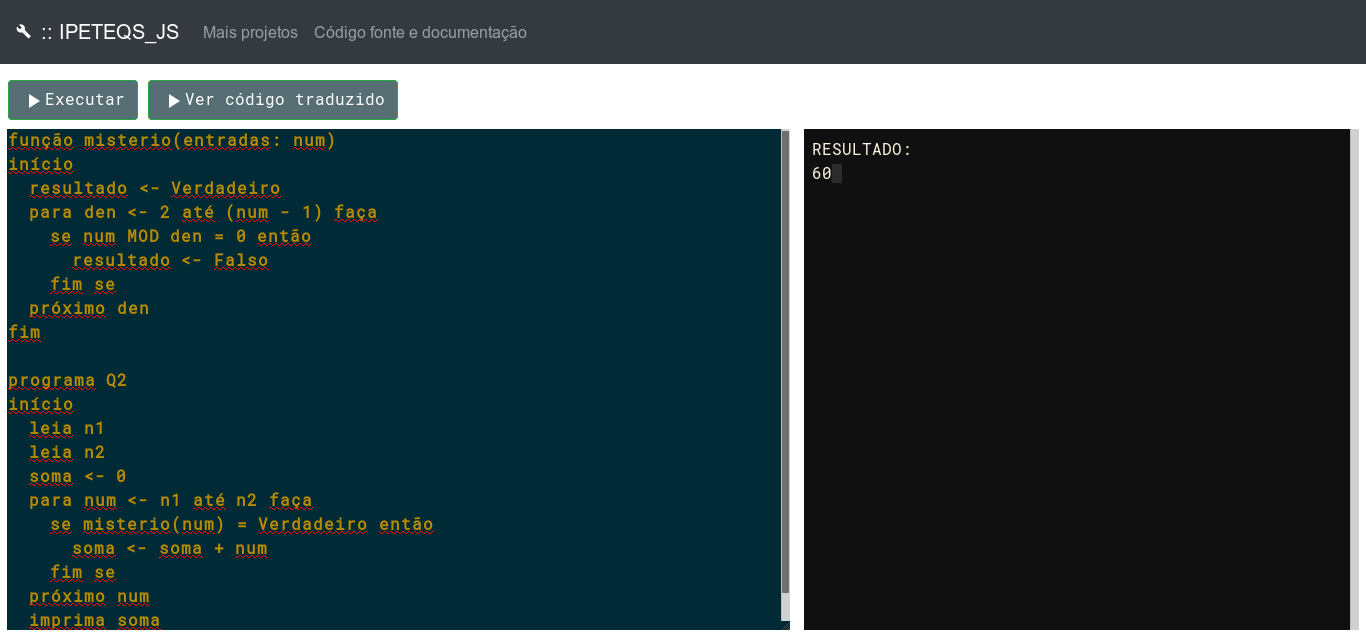This screenshot has height=643, width=1366.
Task: Open Código fonte e documentação
Action: (420, 33)
